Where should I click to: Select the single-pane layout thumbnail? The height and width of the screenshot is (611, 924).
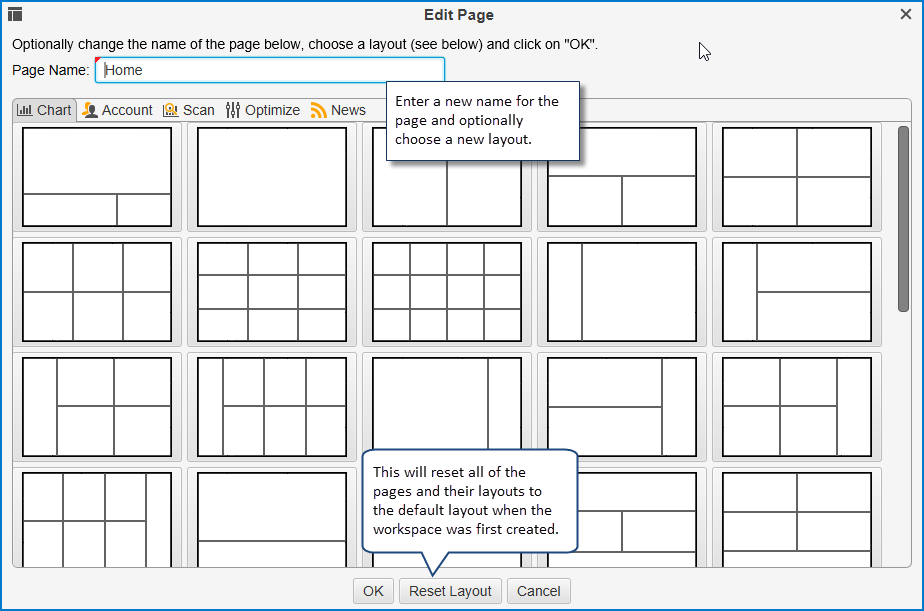272,177
